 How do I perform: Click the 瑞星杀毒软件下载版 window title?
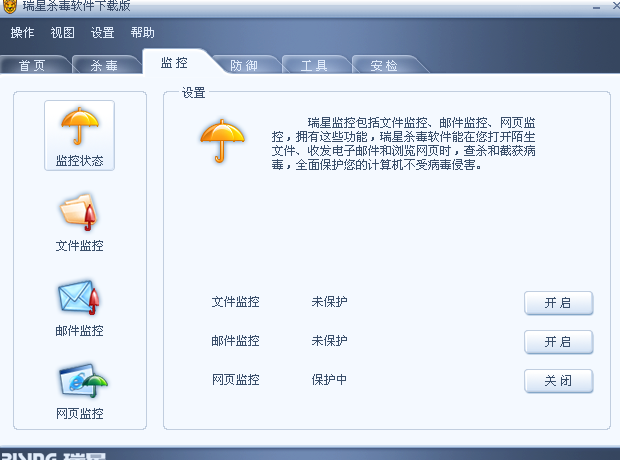point(76,6)
